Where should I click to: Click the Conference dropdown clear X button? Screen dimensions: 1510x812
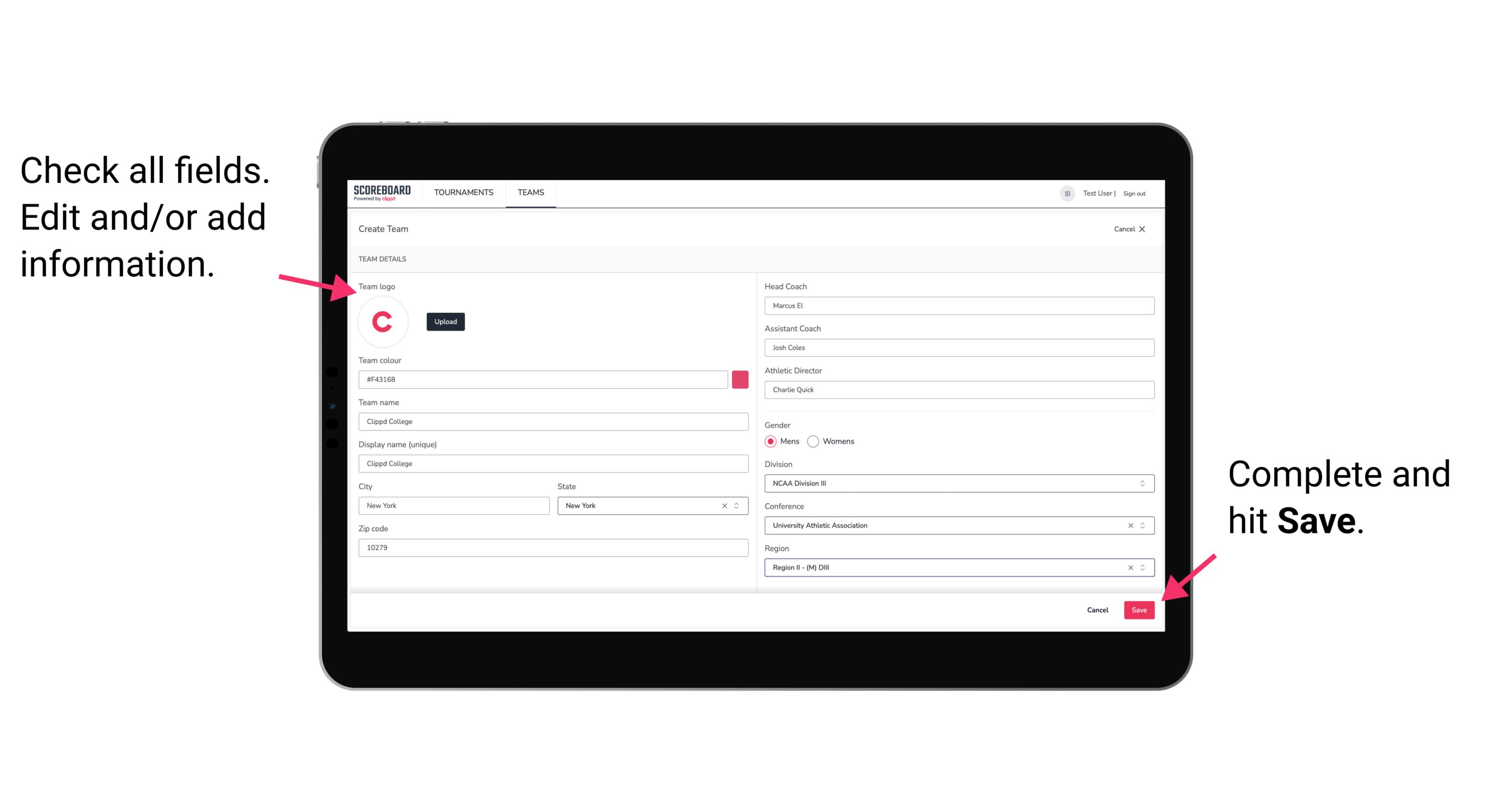pos(1129,526)
